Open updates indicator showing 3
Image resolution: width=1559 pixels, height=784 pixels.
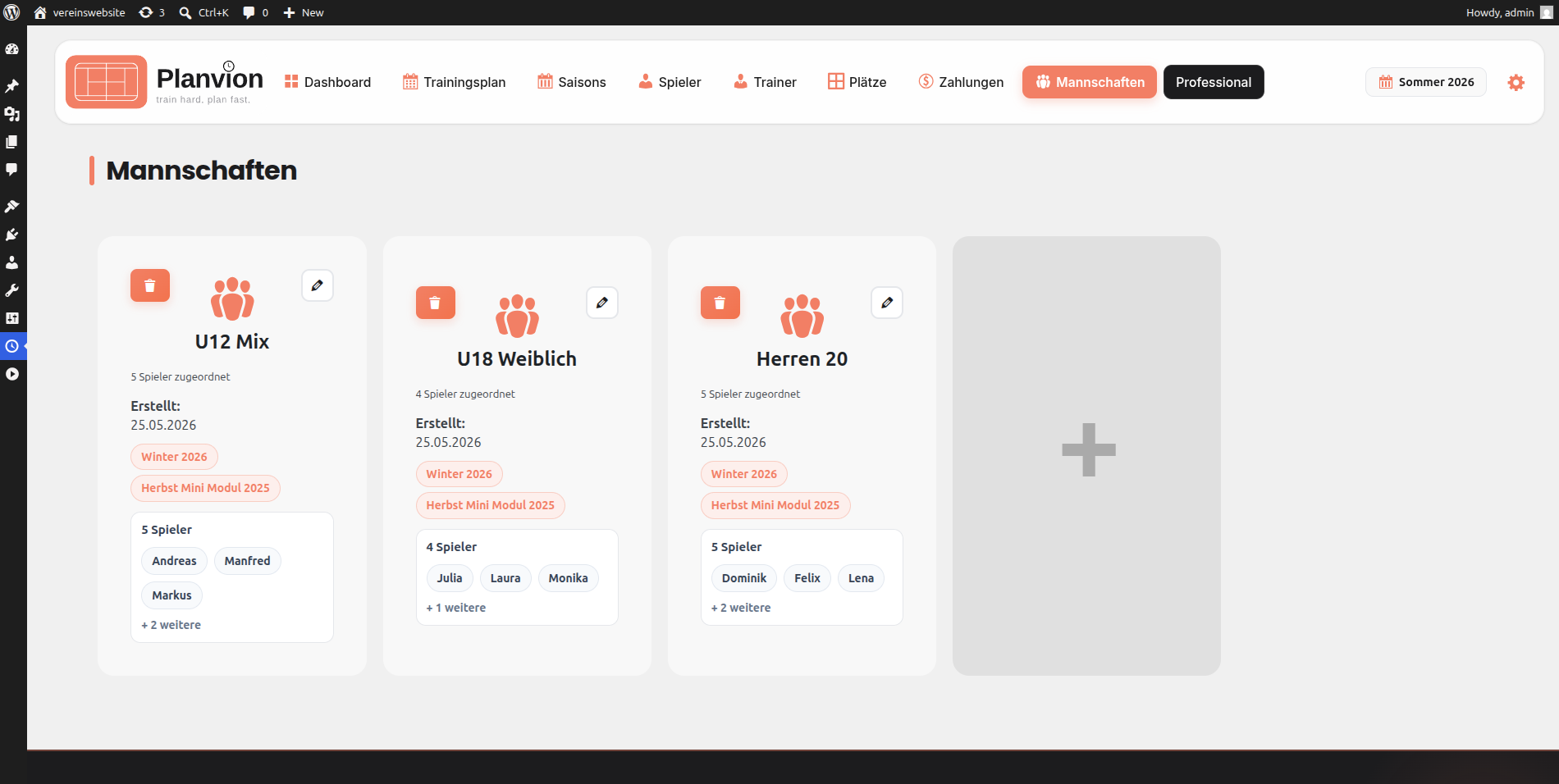click(x=152, y=12)
